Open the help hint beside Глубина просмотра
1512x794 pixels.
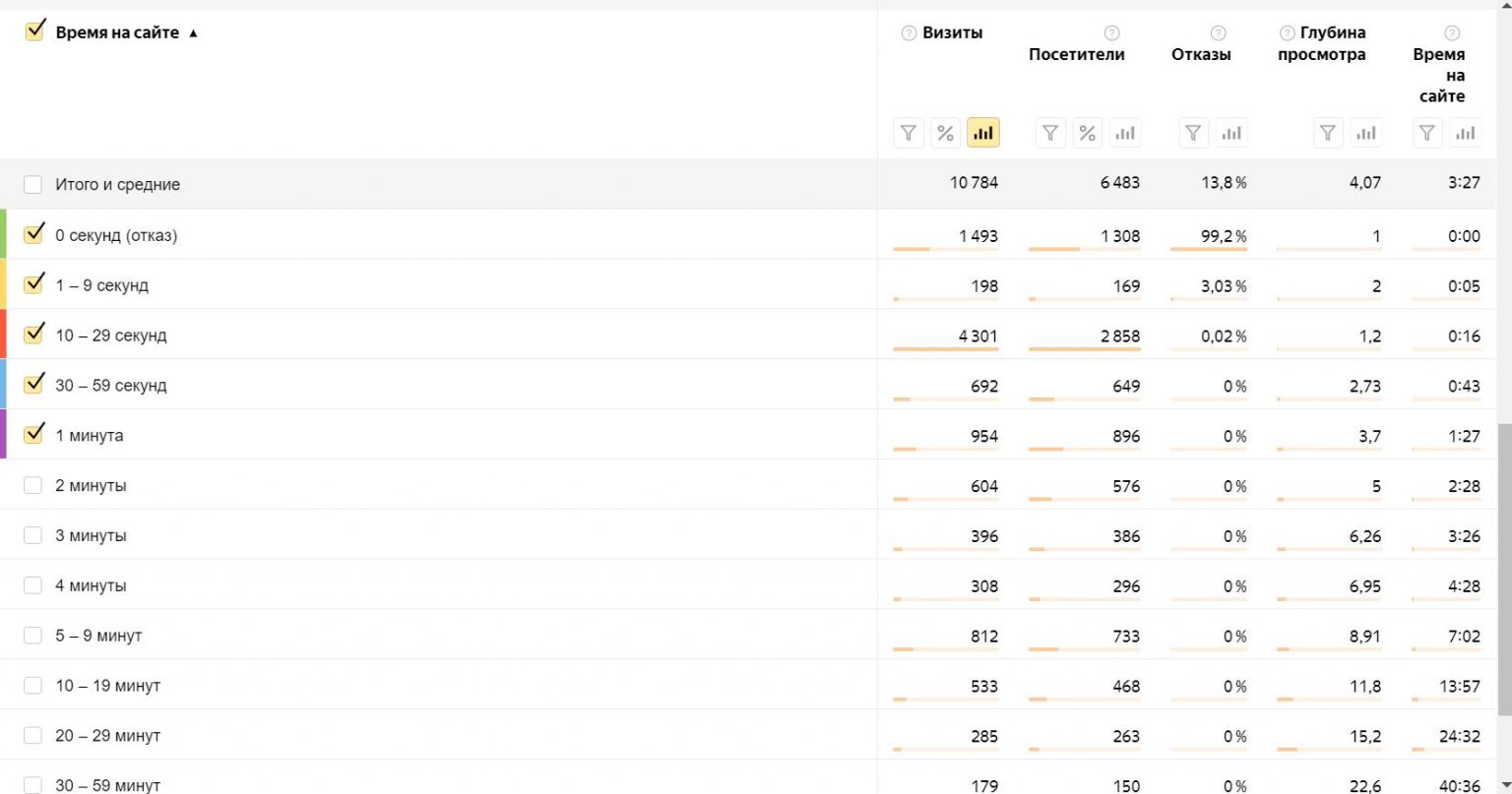point(1287,33)
